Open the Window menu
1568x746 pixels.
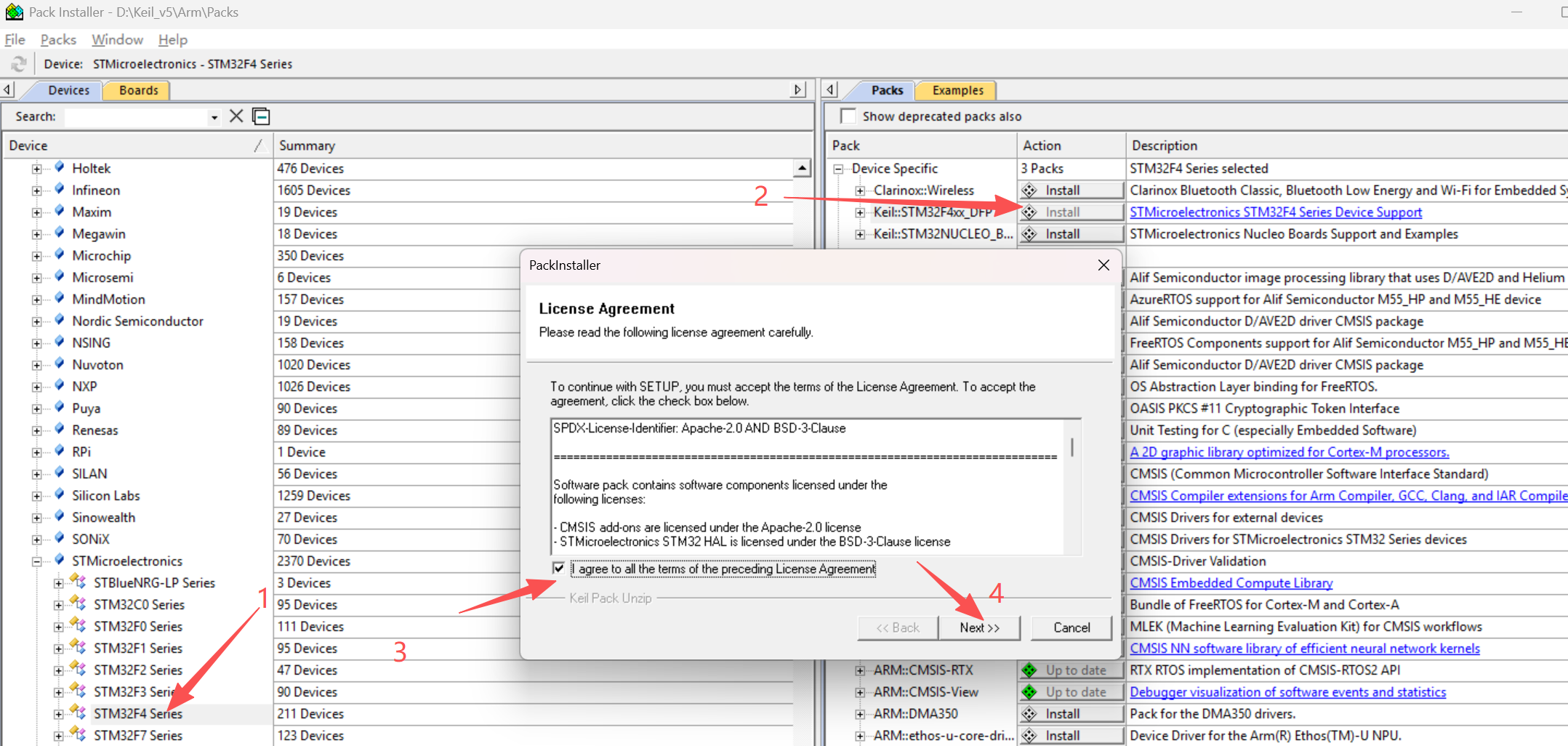tap(117, 39)
